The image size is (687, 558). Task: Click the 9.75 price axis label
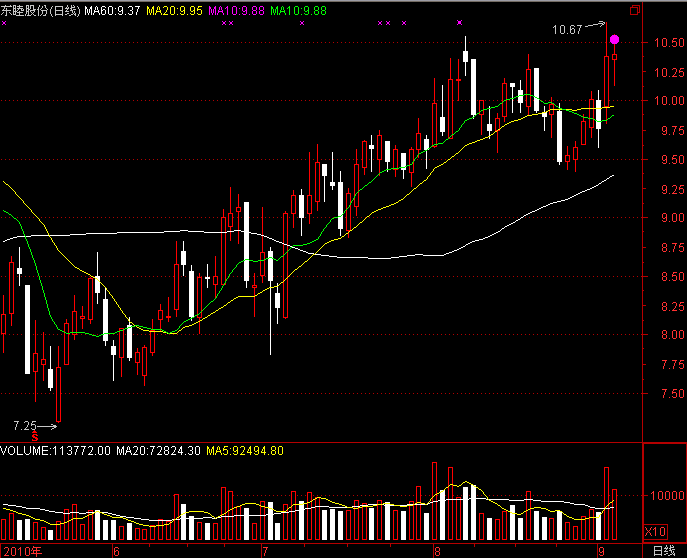point(673,131)
